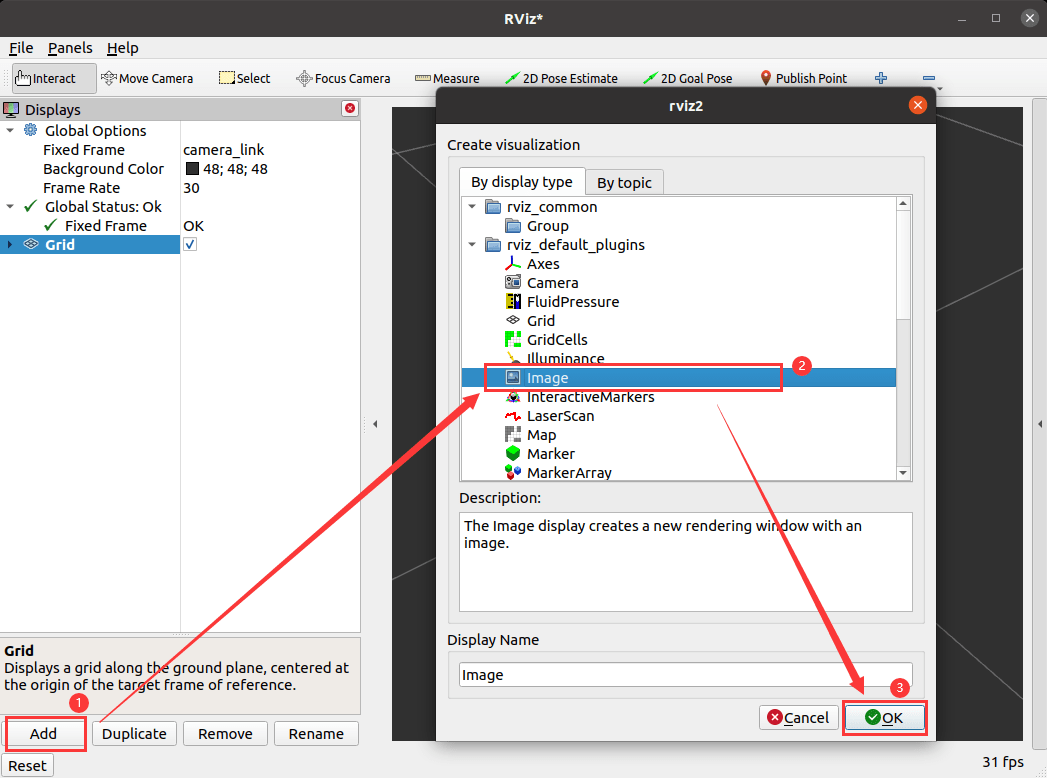1047x778 pixels.
Task: Toggle the Grid display checkbox
Action: click(190, 244)
